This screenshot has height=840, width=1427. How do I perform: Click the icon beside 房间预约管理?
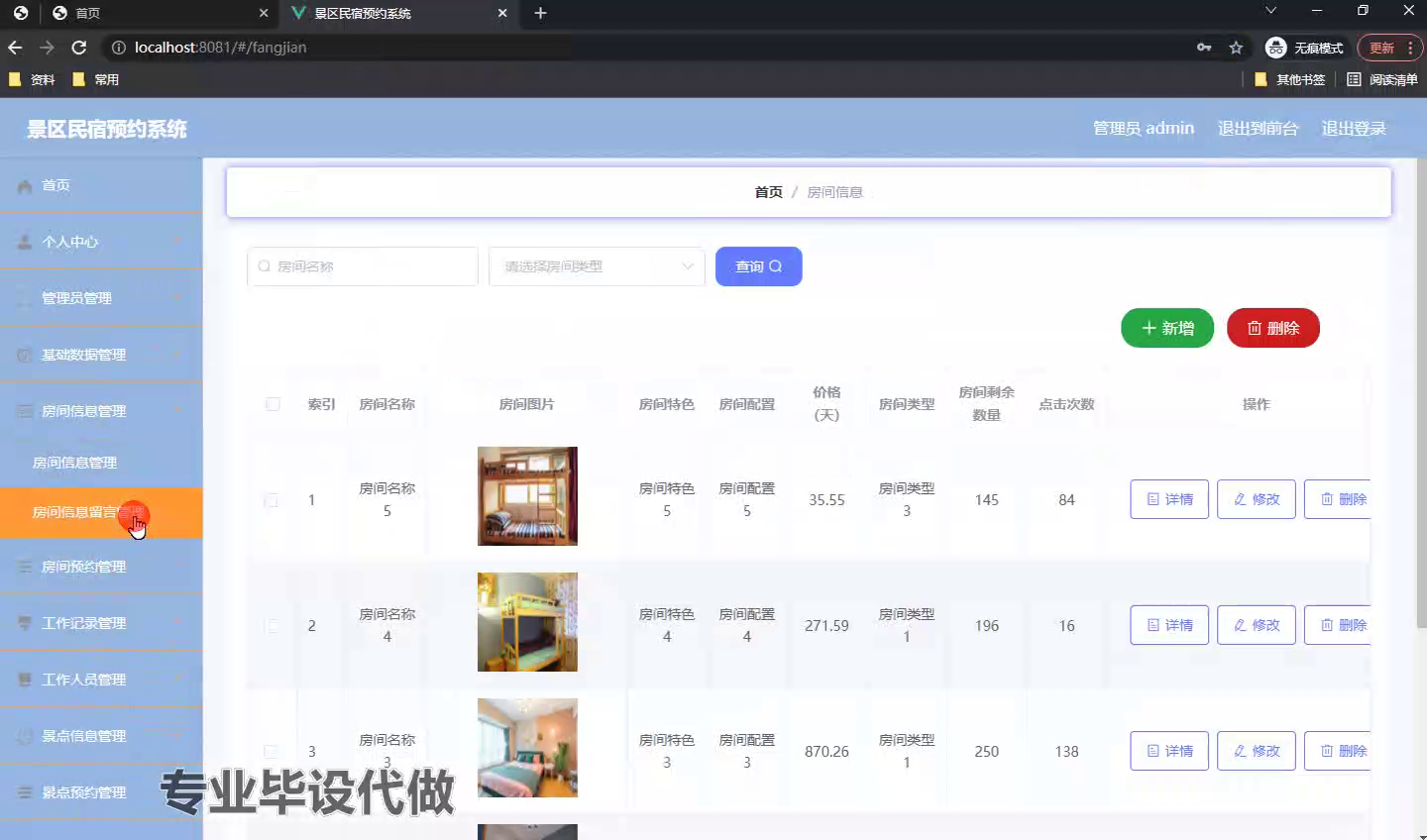(x=25, y=567)
